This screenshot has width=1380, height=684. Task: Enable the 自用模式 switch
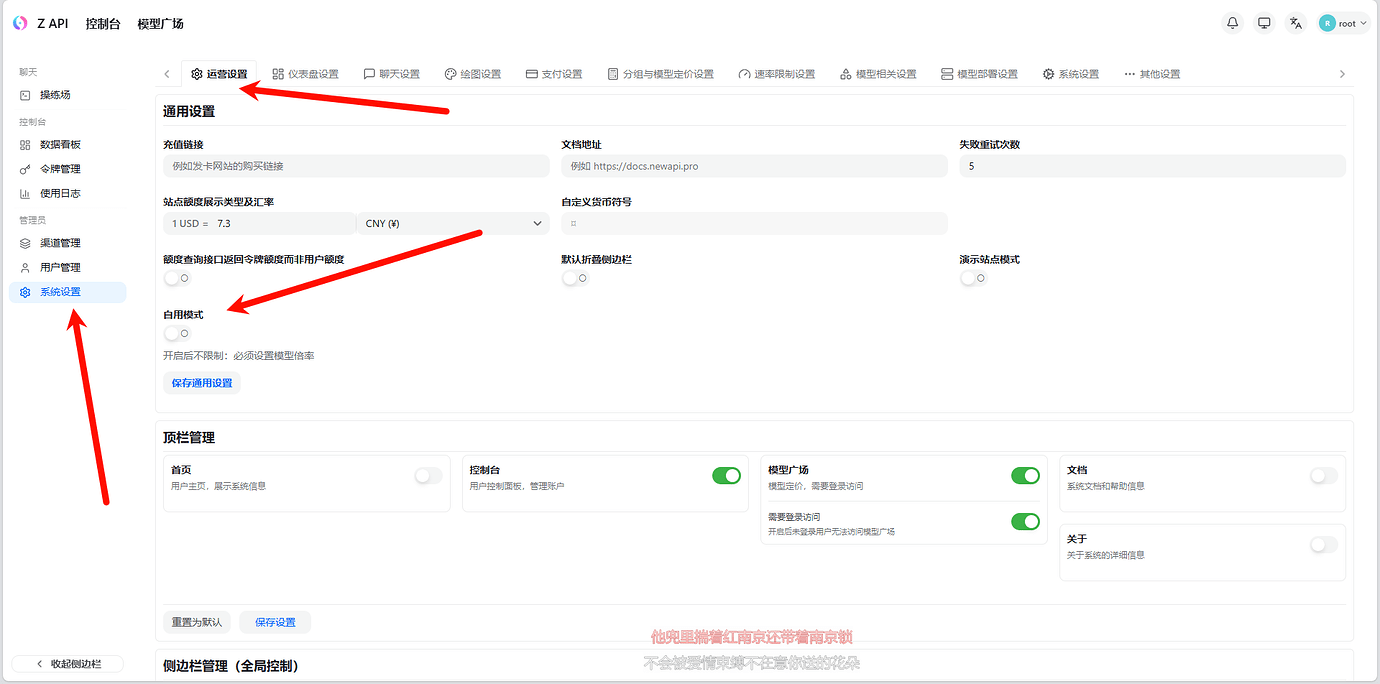click(177, 333)
